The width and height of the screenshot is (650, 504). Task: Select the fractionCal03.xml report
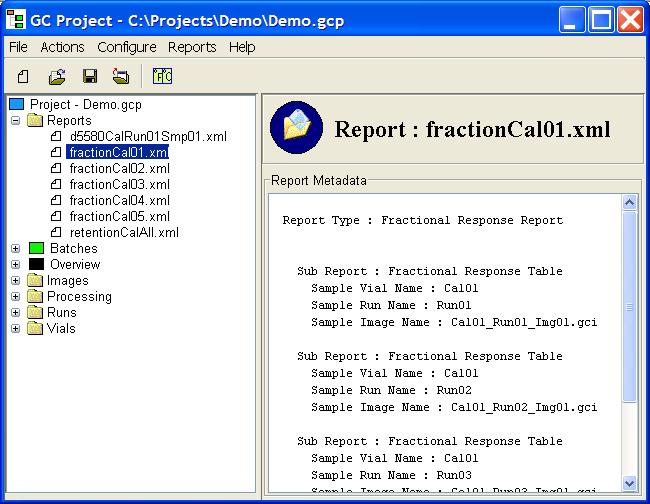click(120, 184)
